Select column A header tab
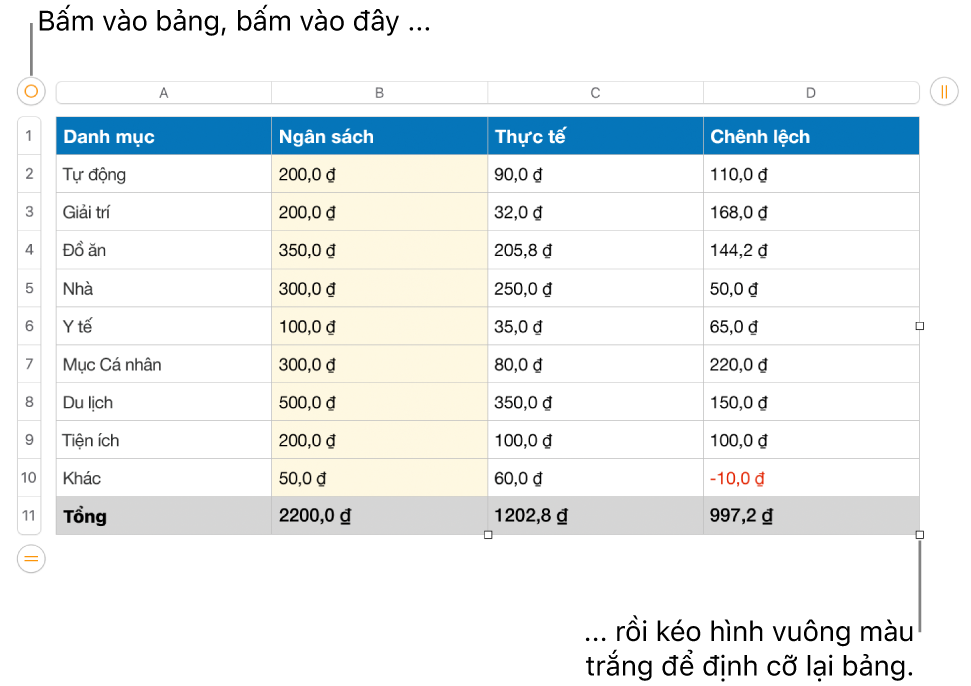Screen dimensions: 971x686 pos(163,93)
